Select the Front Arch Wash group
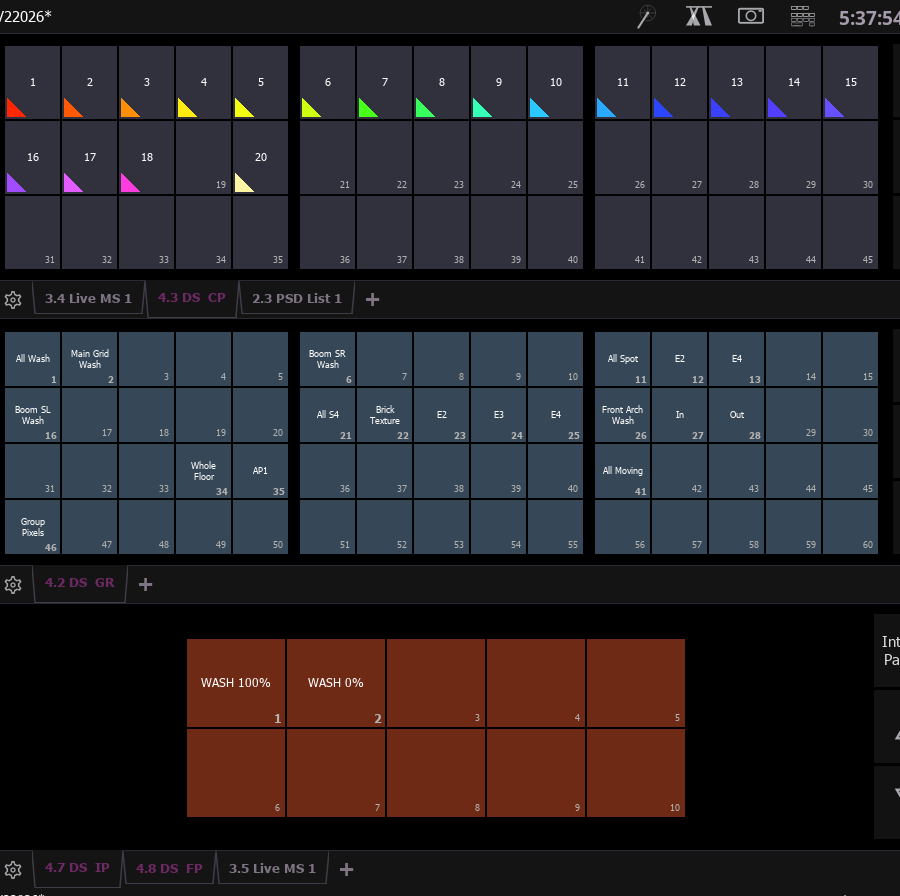The height and width of the screenshot is (896, 900). click(623, 415)
